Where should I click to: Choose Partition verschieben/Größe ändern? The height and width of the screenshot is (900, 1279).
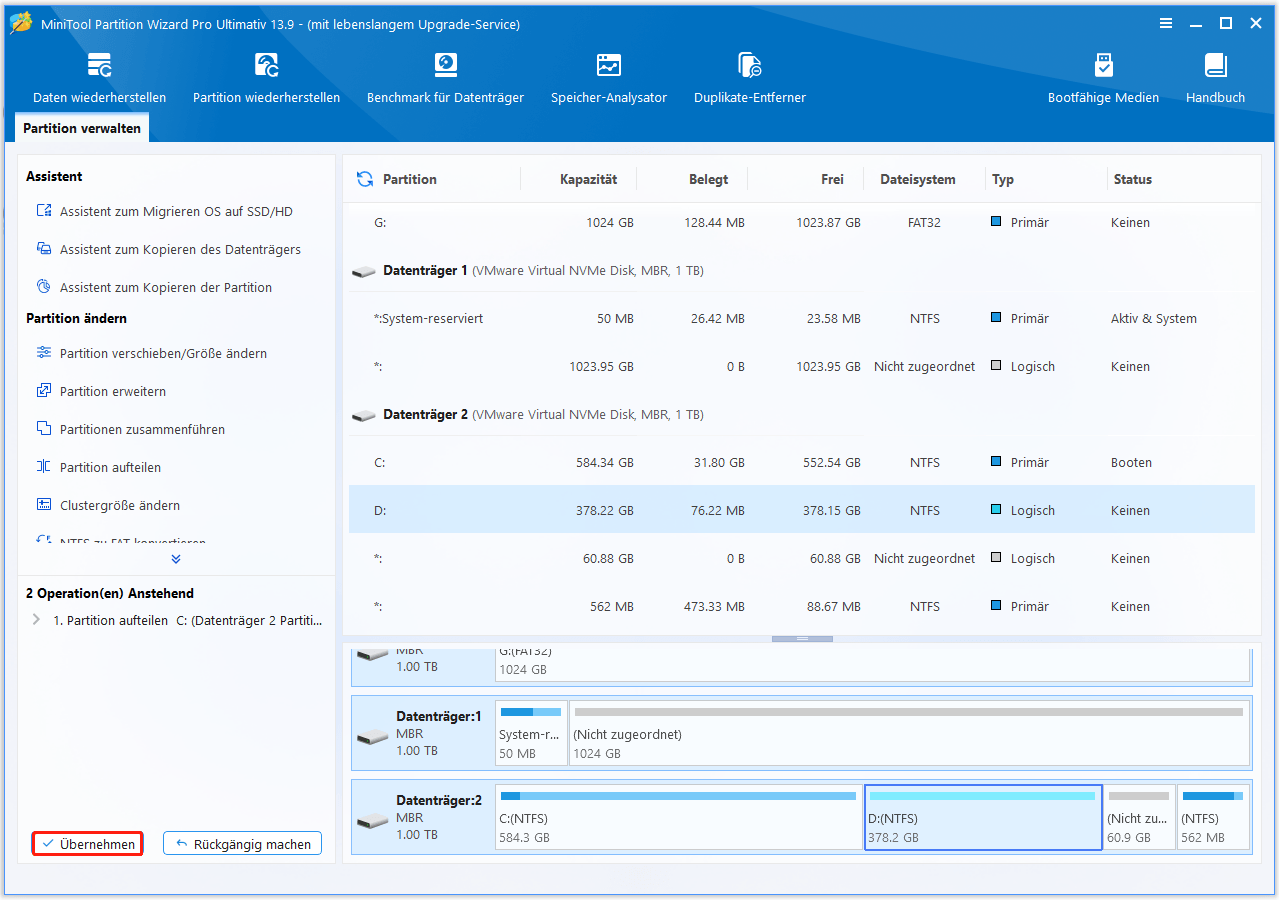coord(151,354)
